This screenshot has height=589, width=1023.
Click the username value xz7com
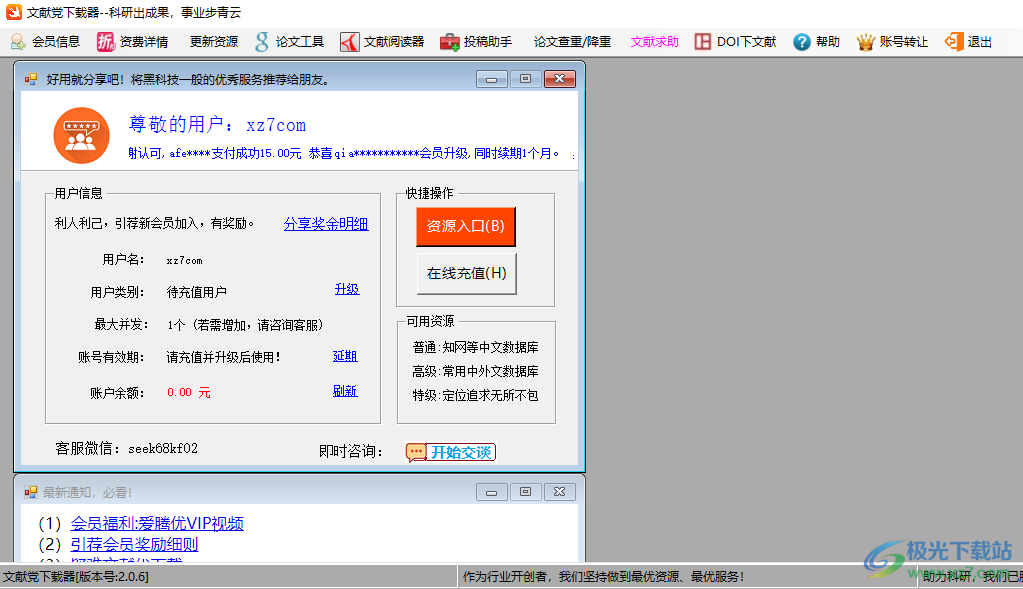pyautogui.click(x=185, y=260)
